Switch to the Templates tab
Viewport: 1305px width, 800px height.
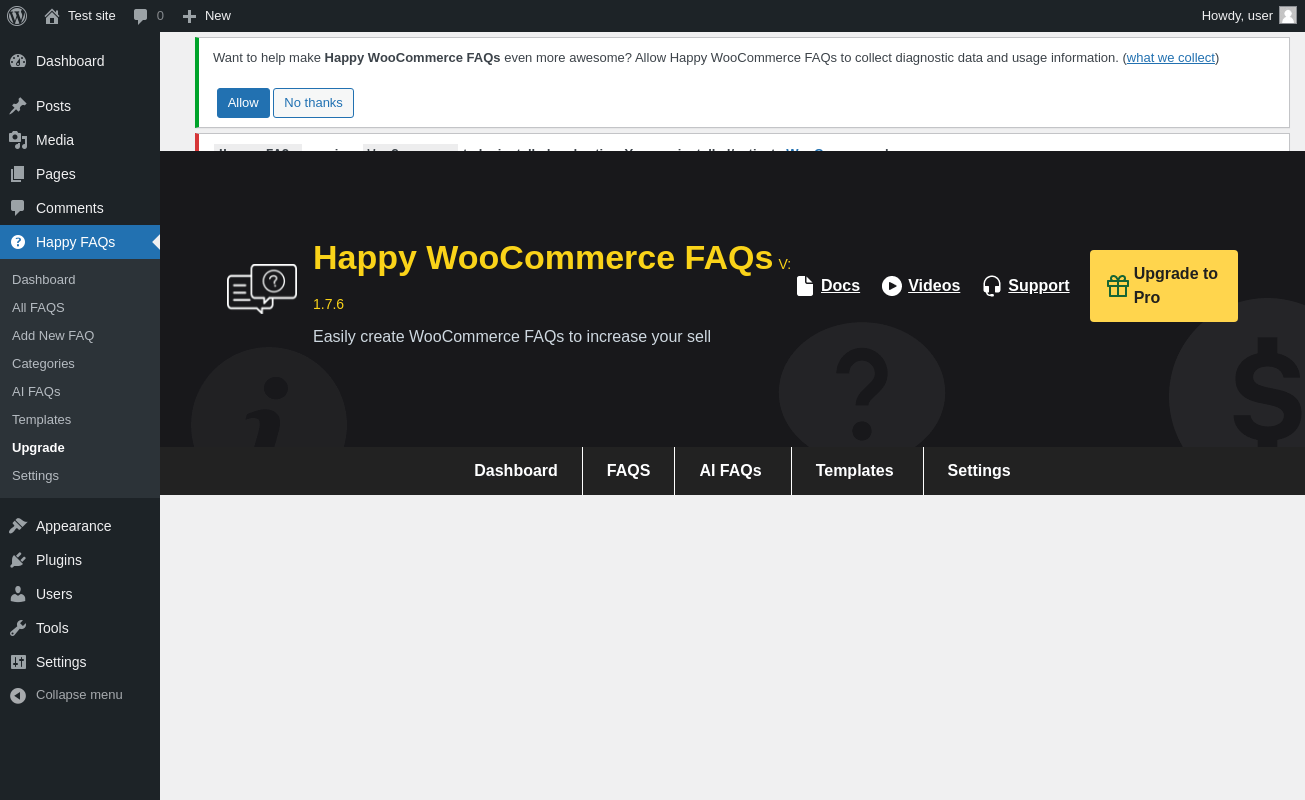[855, 471]
